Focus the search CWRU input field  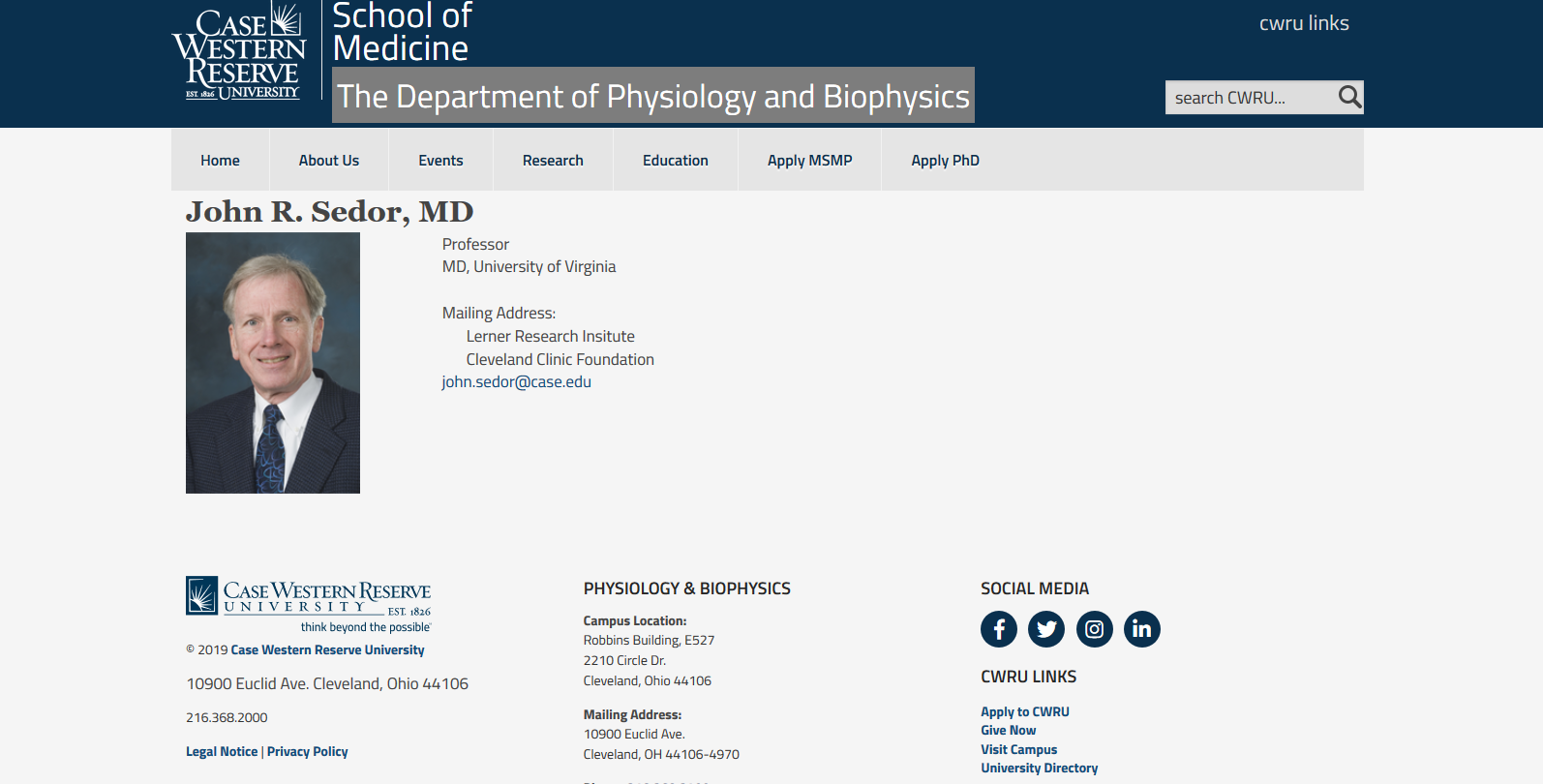pos(1251,97)
